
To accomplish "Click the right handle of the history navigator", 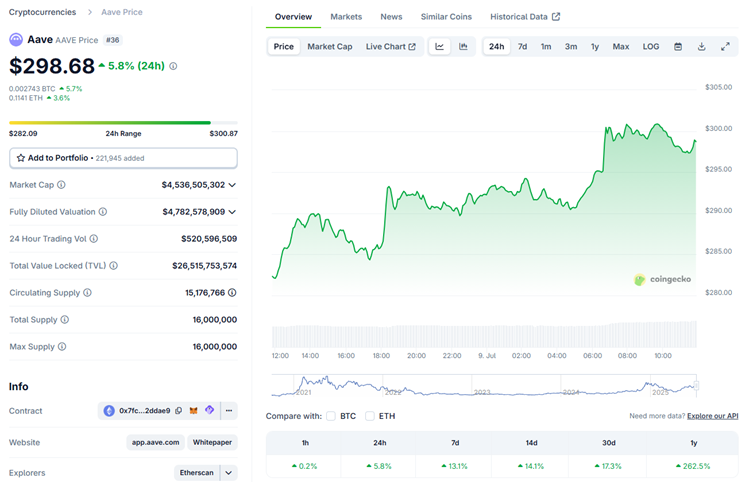I will [x=696, y=386].
